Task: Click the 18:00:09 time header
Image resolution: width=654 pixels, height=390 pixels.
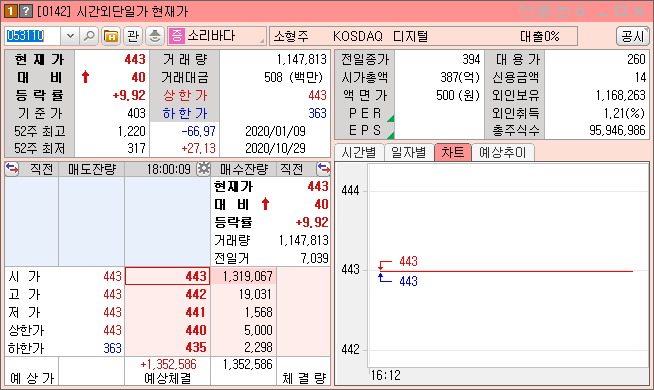Action: click(169, 169)
